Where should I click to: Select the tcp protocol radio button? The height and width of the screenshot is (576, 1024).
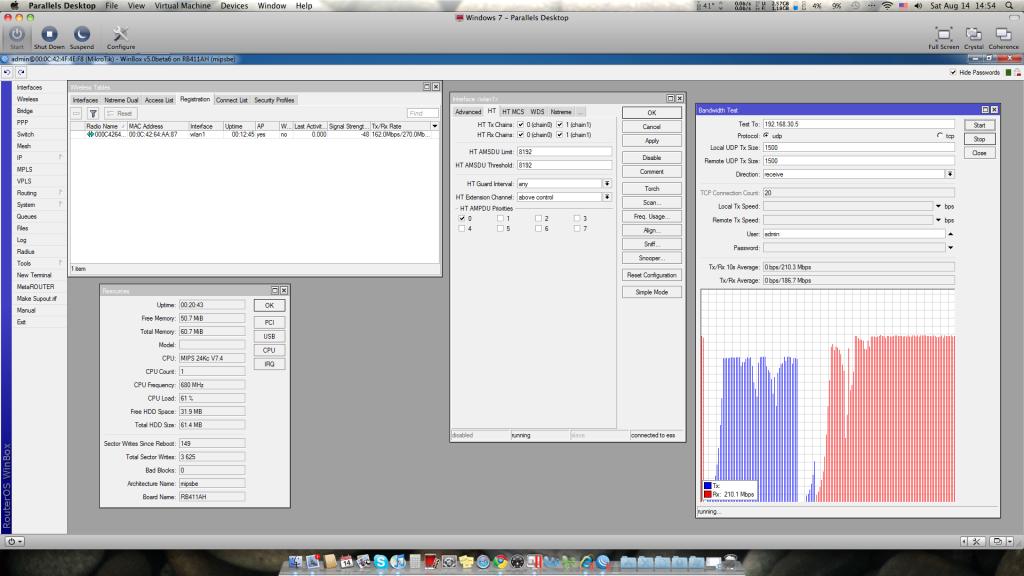coord(939,136)
